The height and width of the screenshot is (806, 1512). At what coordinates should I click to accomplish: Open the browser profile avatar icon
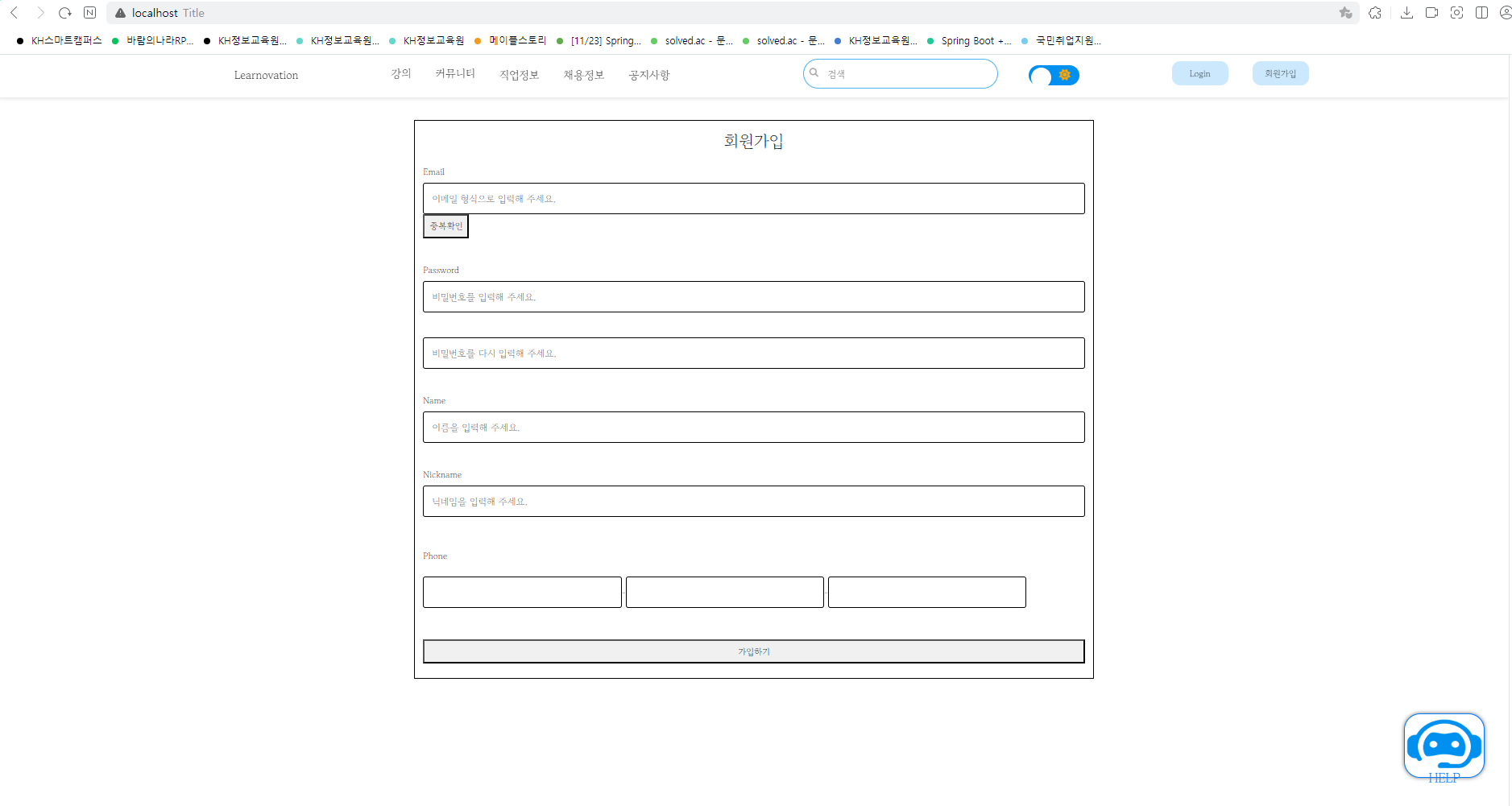tap(1505, 12)
